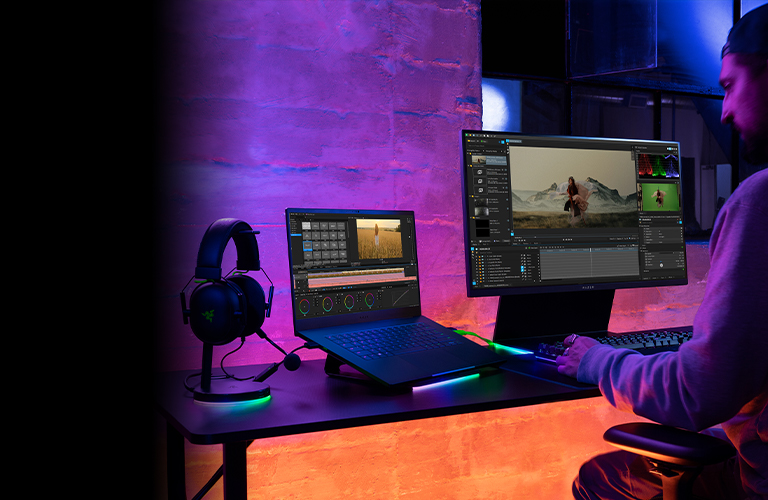Select the green screen clip thumbnail on monitor
768x500 pixels.
[x=660, y=197]
